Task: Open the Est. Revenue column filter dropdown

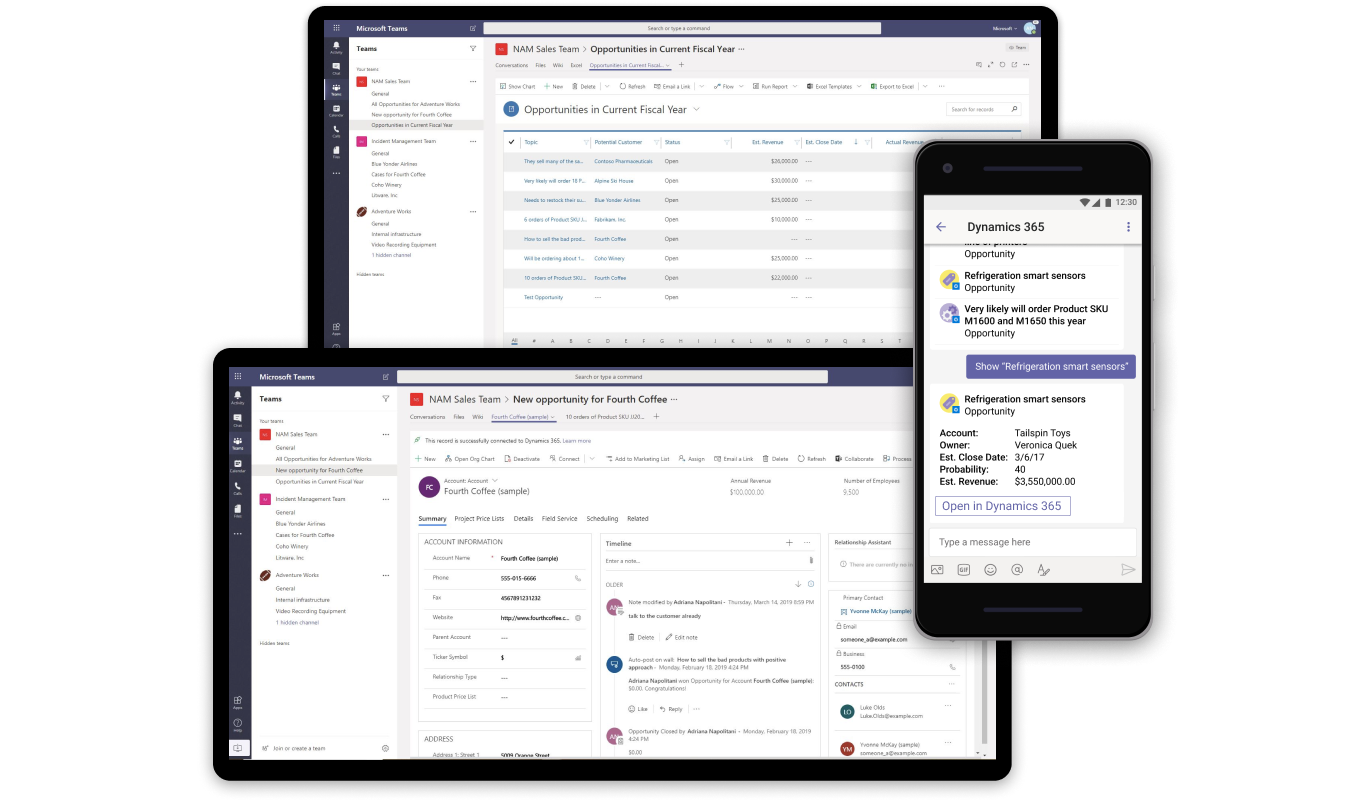Action: point(797,142)
